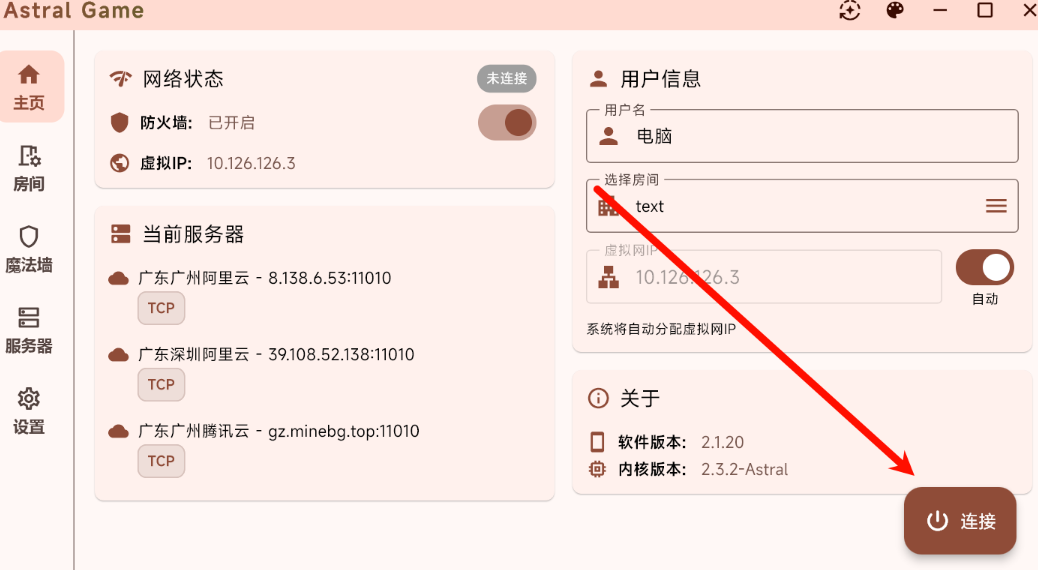Open the 选择房间 room list menu icon
Screen dimensions: 1038x570
coord(996,206)
